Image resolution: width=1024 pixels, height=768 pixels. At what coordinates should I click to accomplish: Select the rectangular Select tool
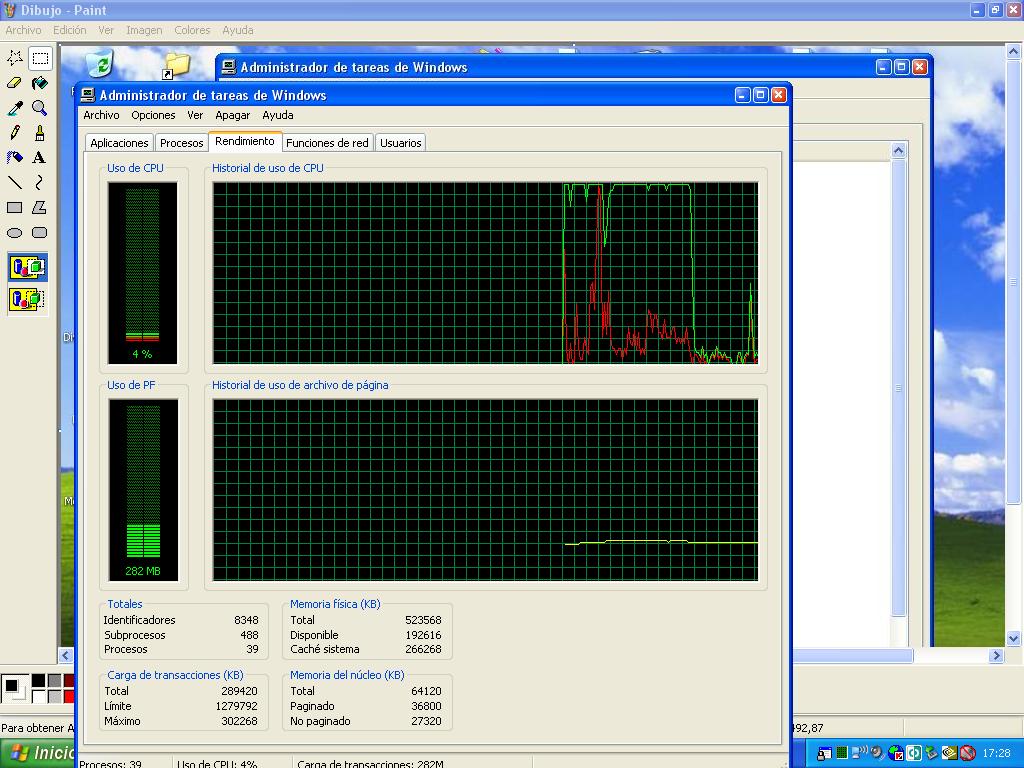pyautogui.click(x=39, y=58)
